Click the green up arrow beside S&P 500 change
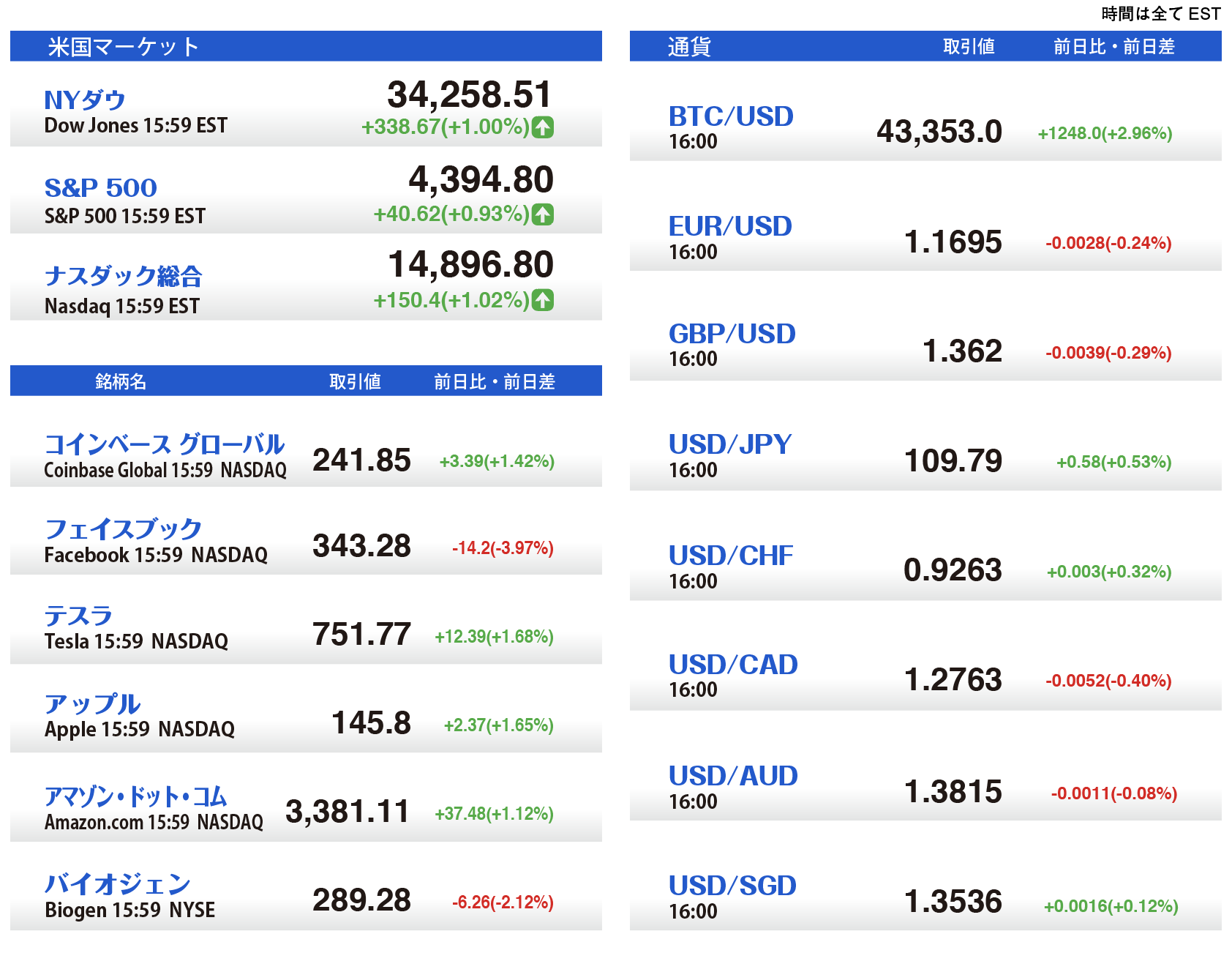Image resolution: width=1232 pixels, height=953 pixels. (542, 214)
